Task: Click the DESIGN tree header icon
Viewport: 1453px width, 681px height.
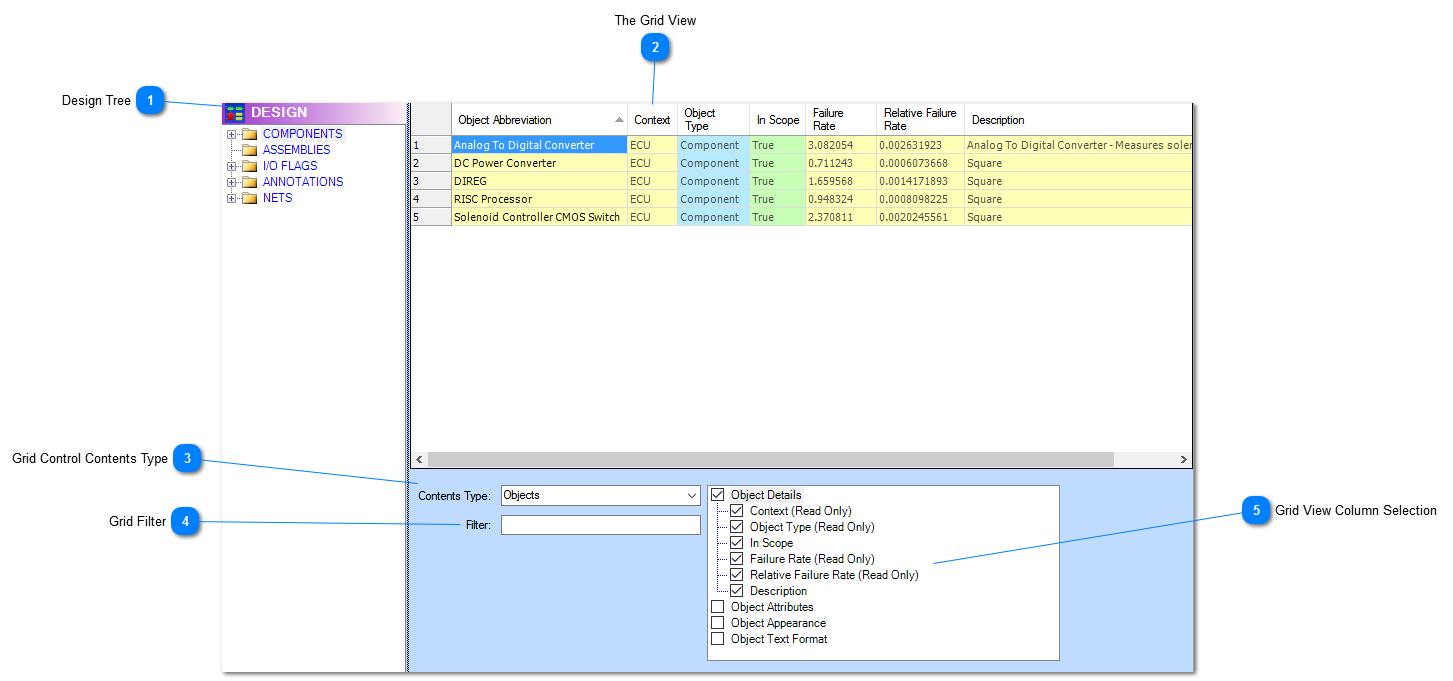Action: click(234, 113)
